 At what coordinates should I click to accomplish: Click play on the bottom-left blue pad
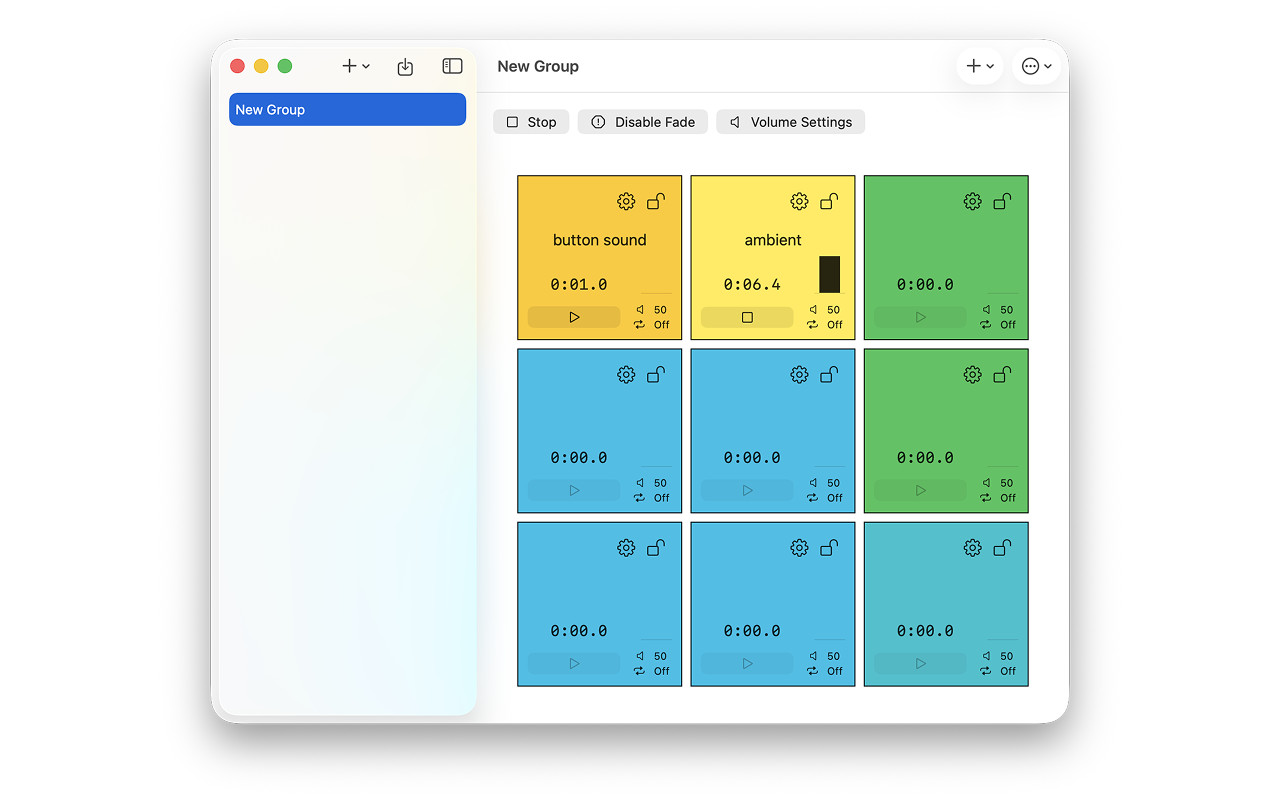coord(574,663)
